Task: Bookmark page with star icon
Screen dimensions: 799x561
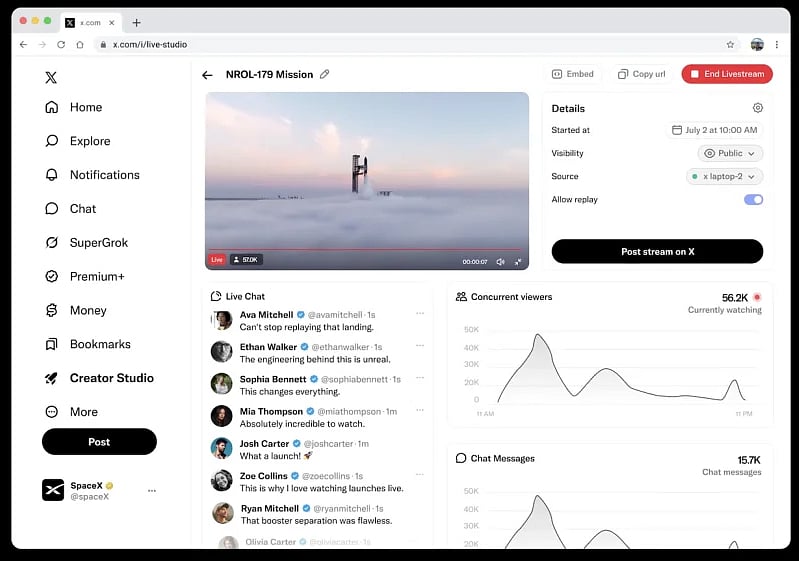Action: (x=730, y=44)
